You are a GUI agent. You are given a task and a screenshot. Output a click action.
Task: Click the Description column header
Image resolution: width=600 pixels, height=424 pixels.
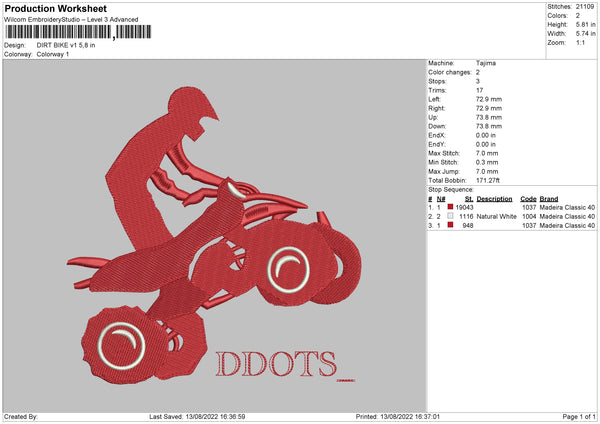pyautogui.click(x=495, y=198)
